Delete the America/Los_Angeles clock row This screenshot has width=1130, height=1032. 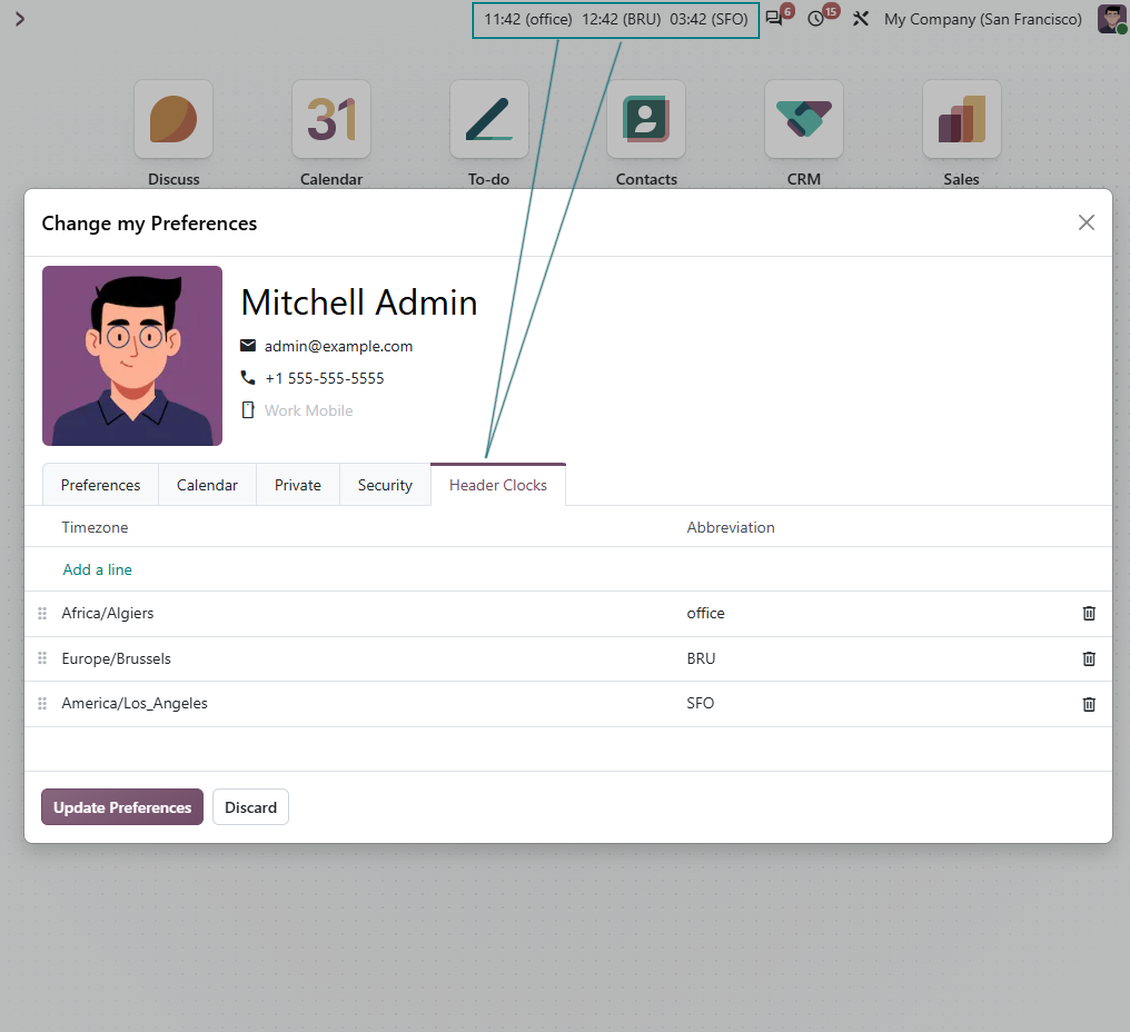1089,704
